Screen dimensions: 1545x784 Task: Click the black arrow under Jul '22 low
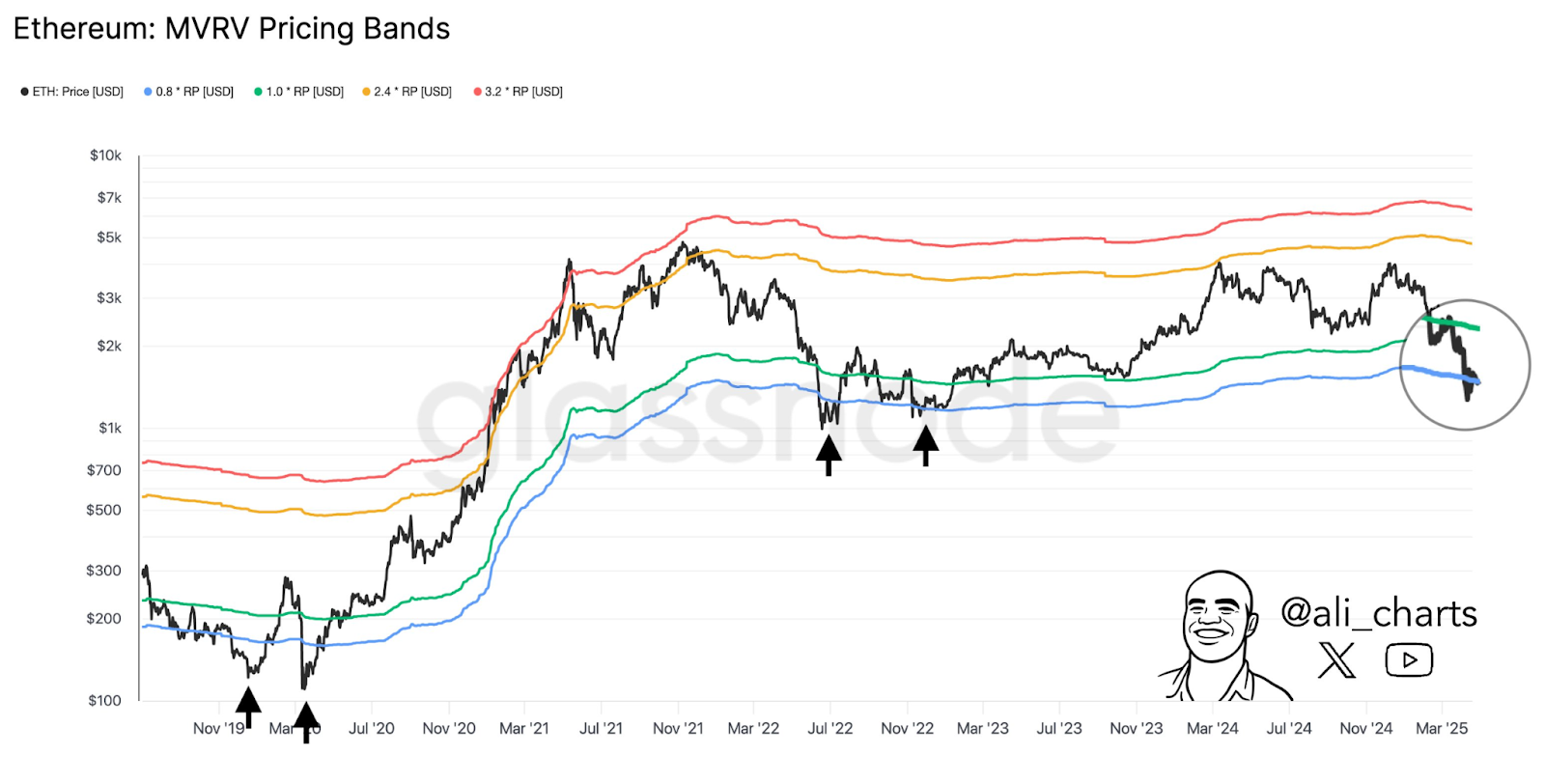click(x=829, y=456)
